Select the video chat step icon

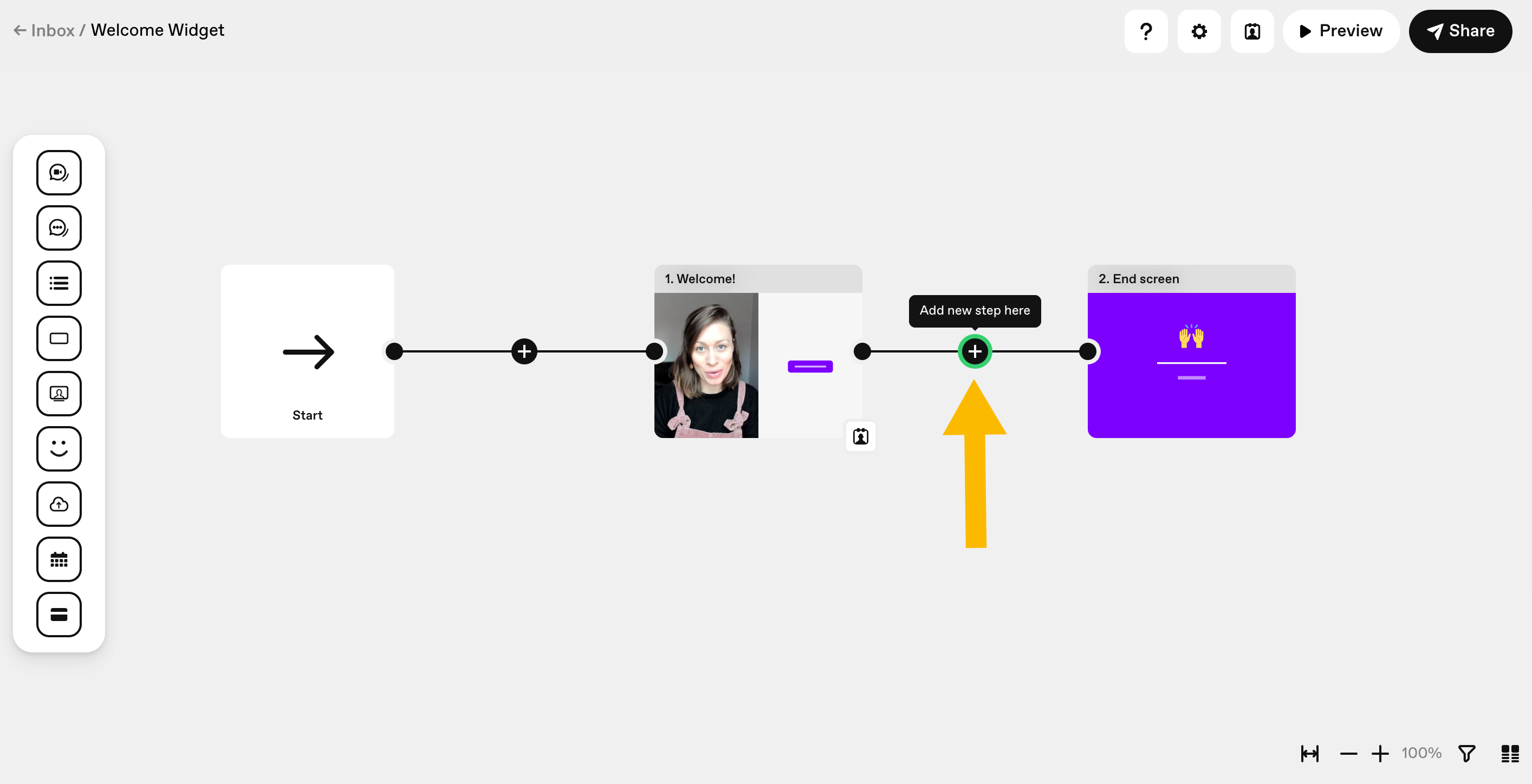coord(59,172)
